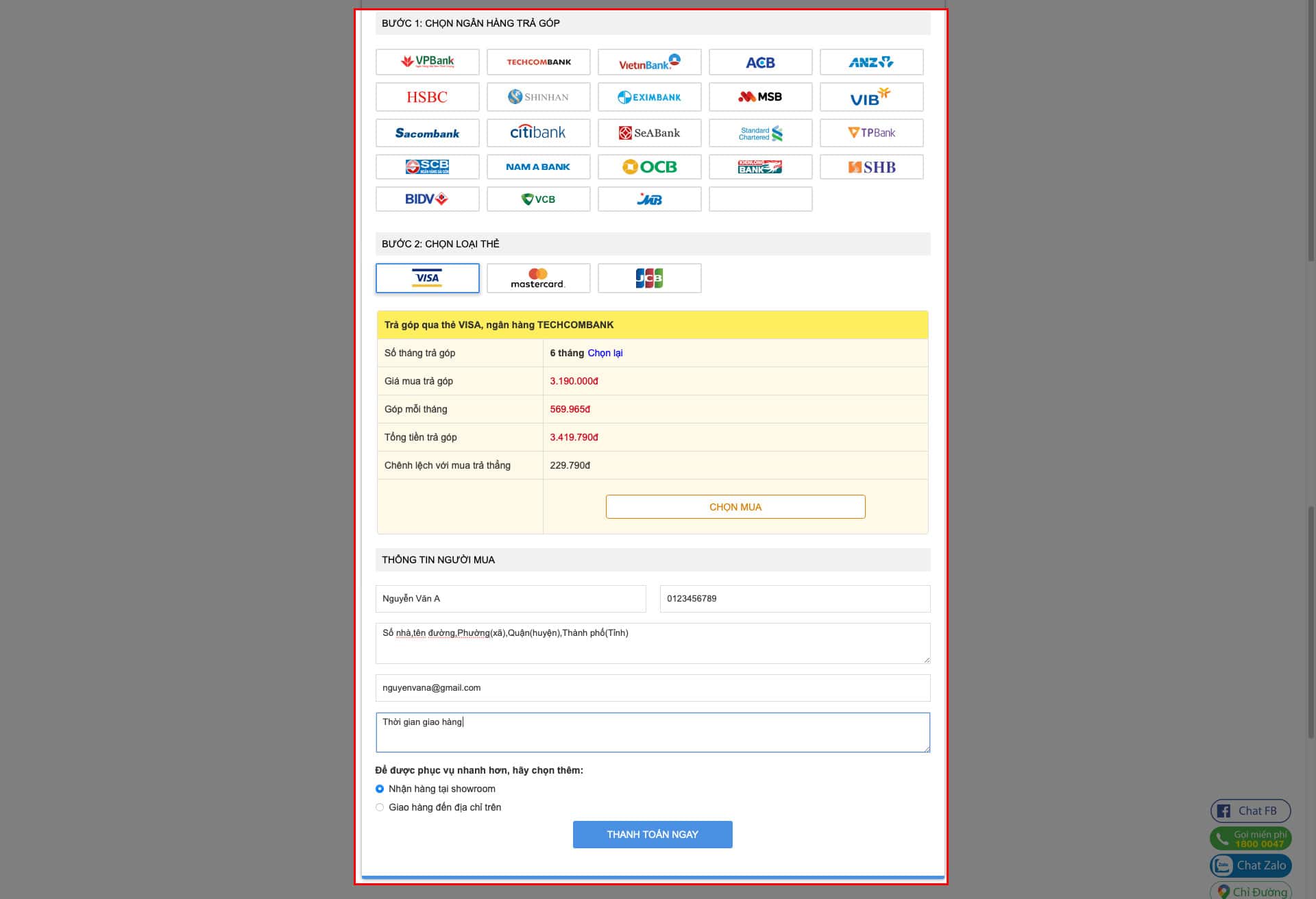Choose the OCB bank logo
This screenshot has width=1316, height=899.
[649, 167]
